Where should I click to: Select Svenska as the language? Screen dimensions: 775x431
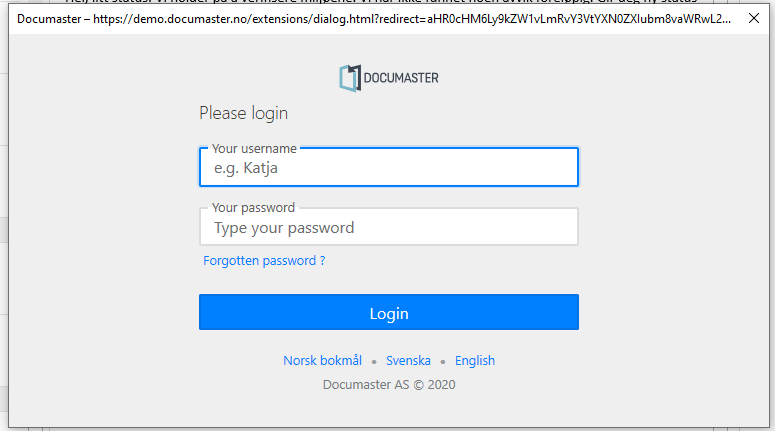[408, 361]
